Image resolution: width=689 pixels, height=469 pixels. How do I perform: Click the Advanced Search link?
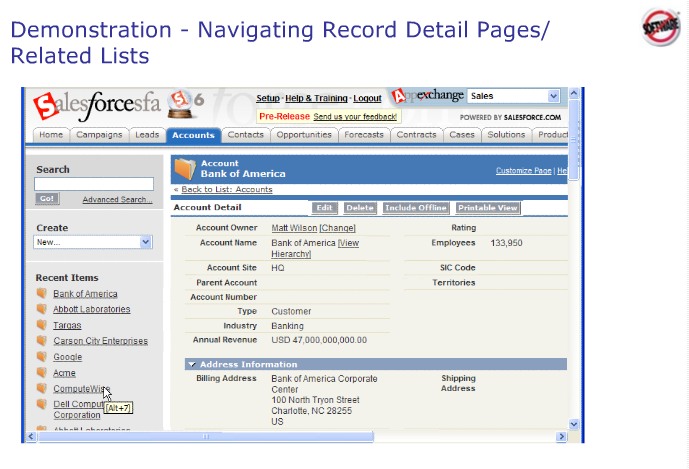pyautogui.click(x=117, y=200)
